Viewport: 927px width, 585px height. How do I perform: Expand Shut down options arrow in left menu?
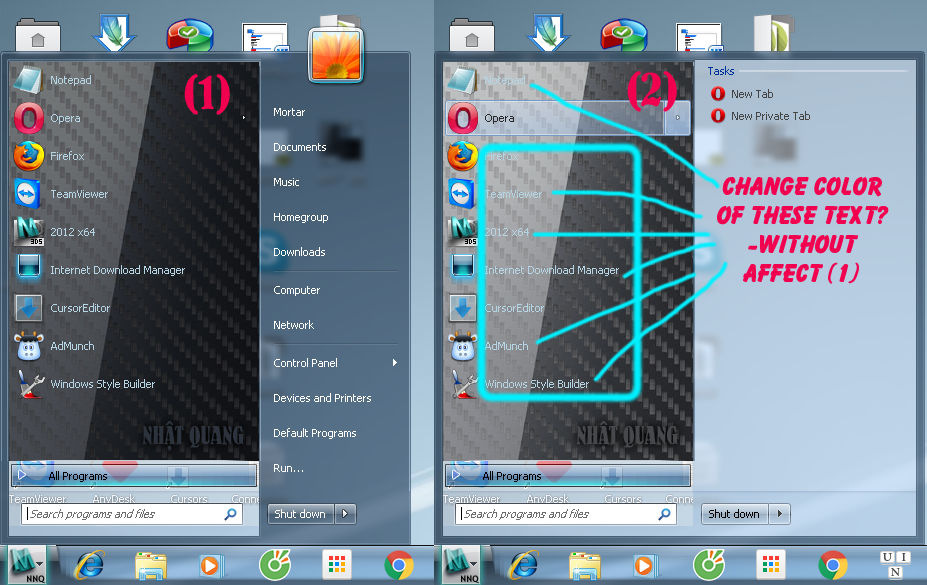(x=345, y=514)
